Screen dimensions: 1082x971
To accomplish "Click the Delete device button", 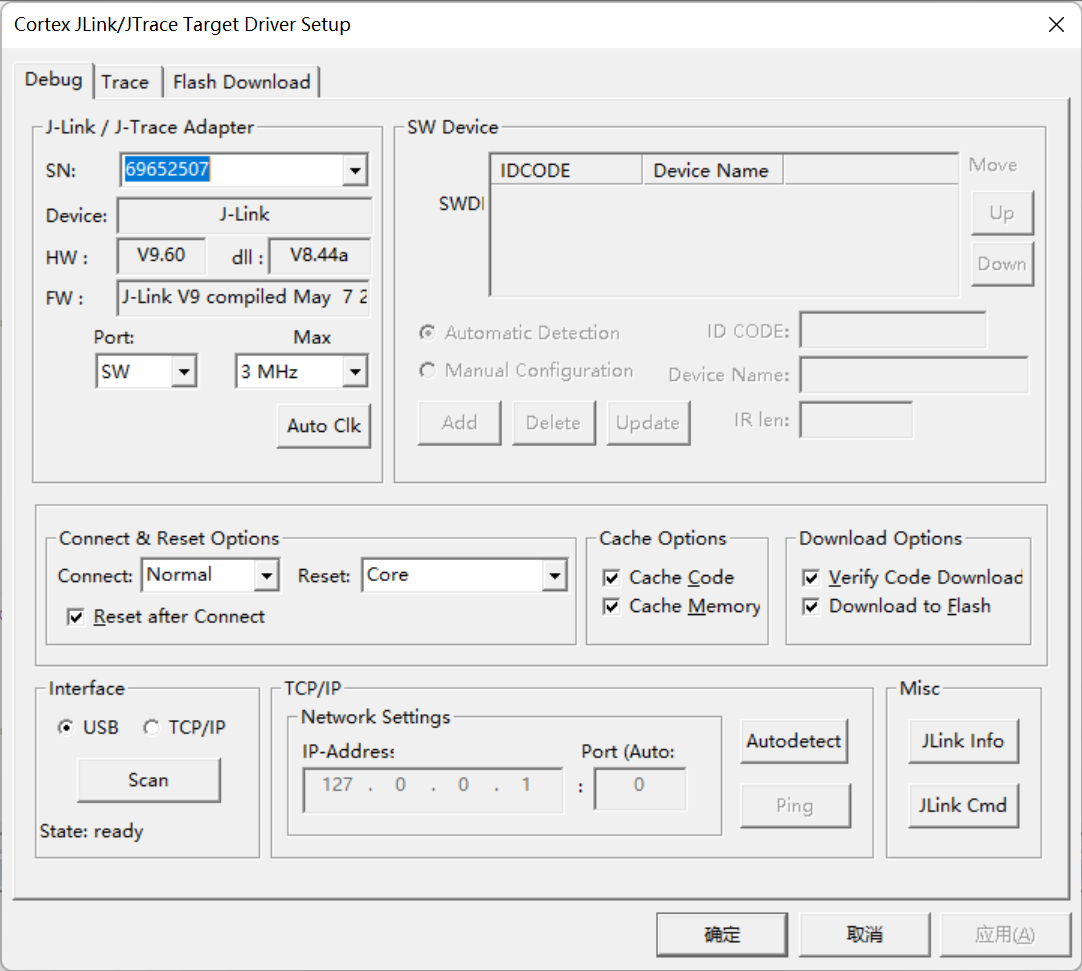I will (553, 423).
